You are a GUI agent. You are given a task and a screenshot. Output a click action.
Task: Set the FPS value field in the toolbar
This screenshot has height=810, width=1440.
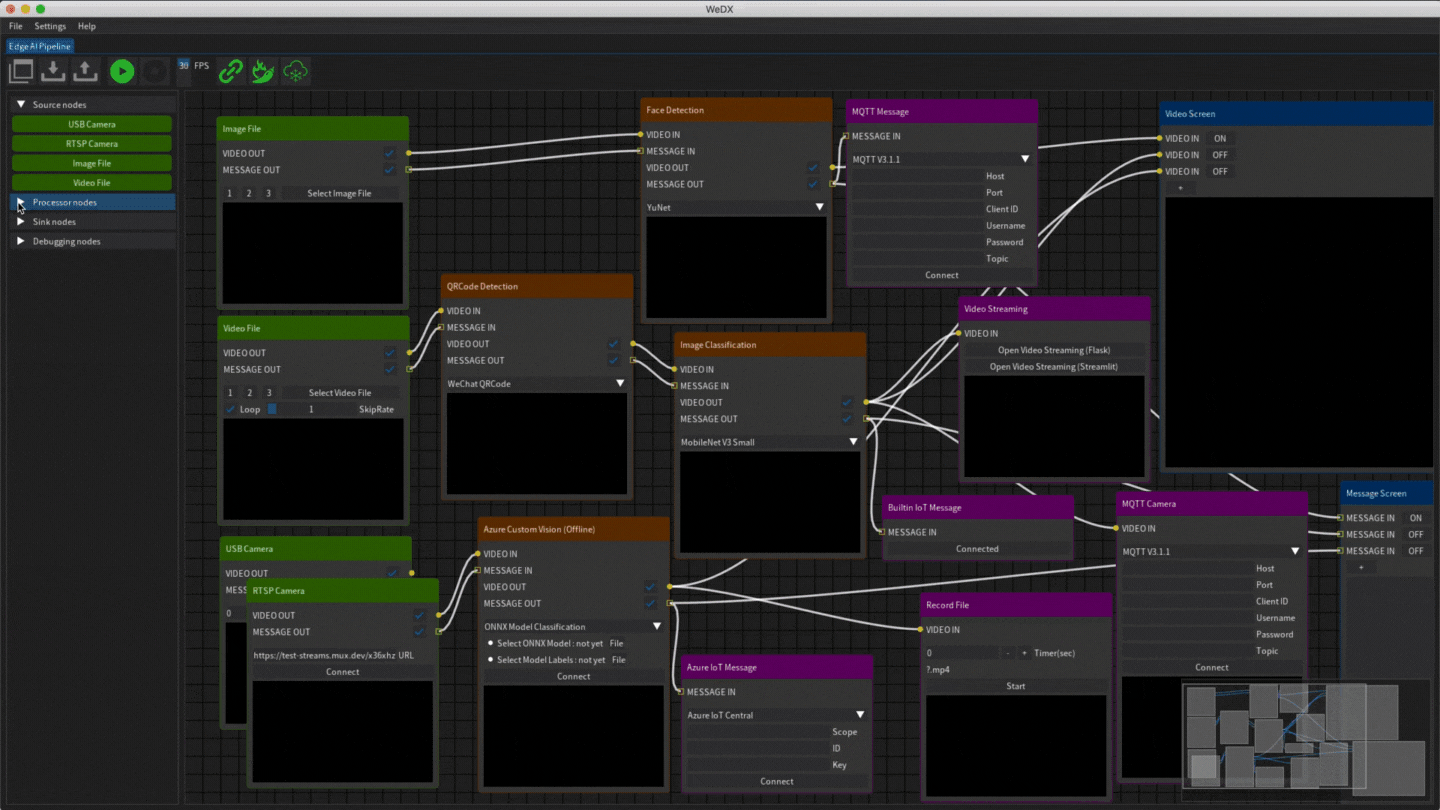click(x=181, y=67)
